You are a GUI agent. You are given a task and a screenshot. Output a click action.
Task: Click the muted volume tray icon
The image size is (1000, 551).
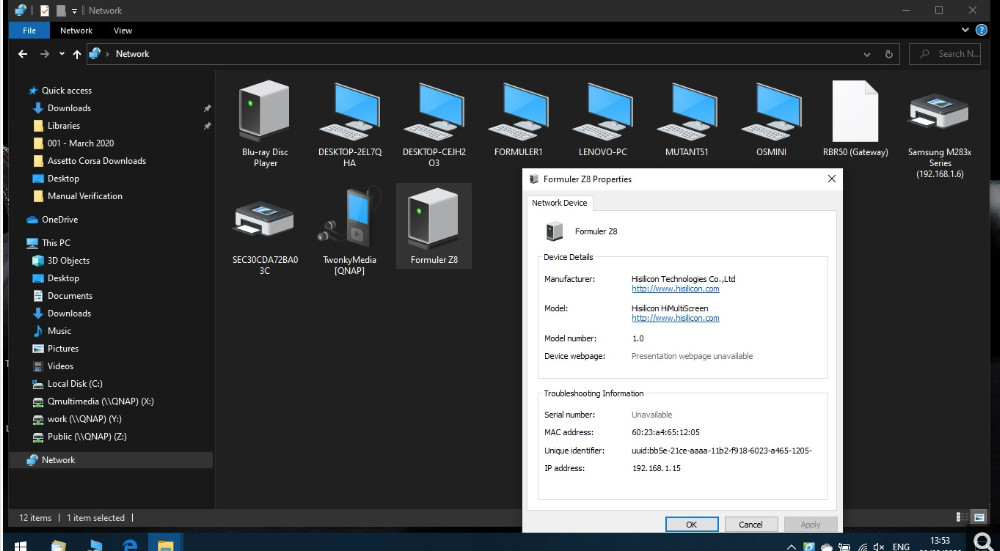[x=879, y=547]
